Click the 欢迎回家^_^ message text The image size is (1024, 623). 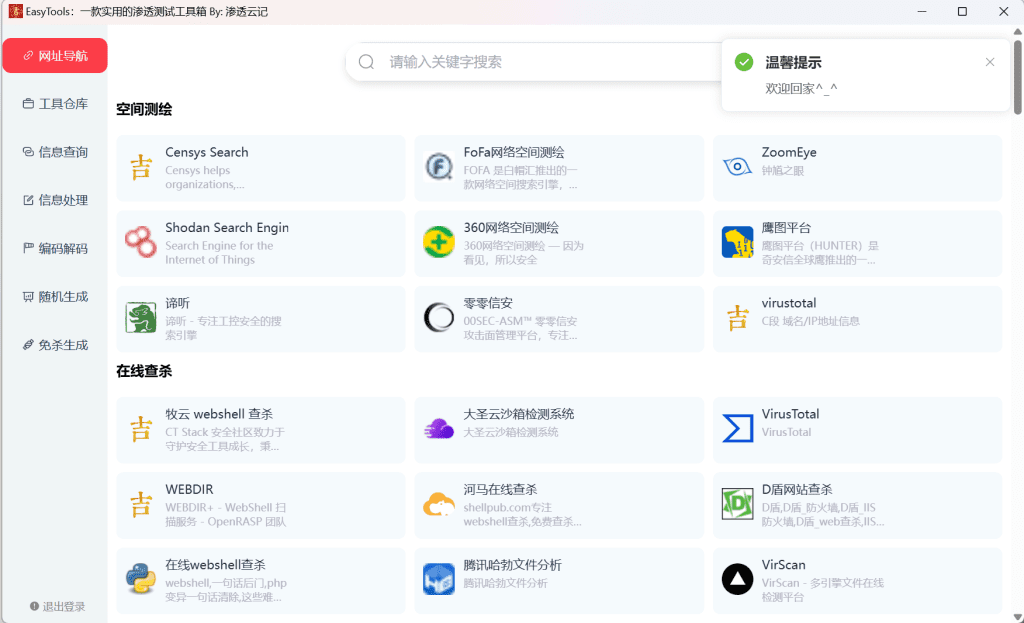coord(801,89)
